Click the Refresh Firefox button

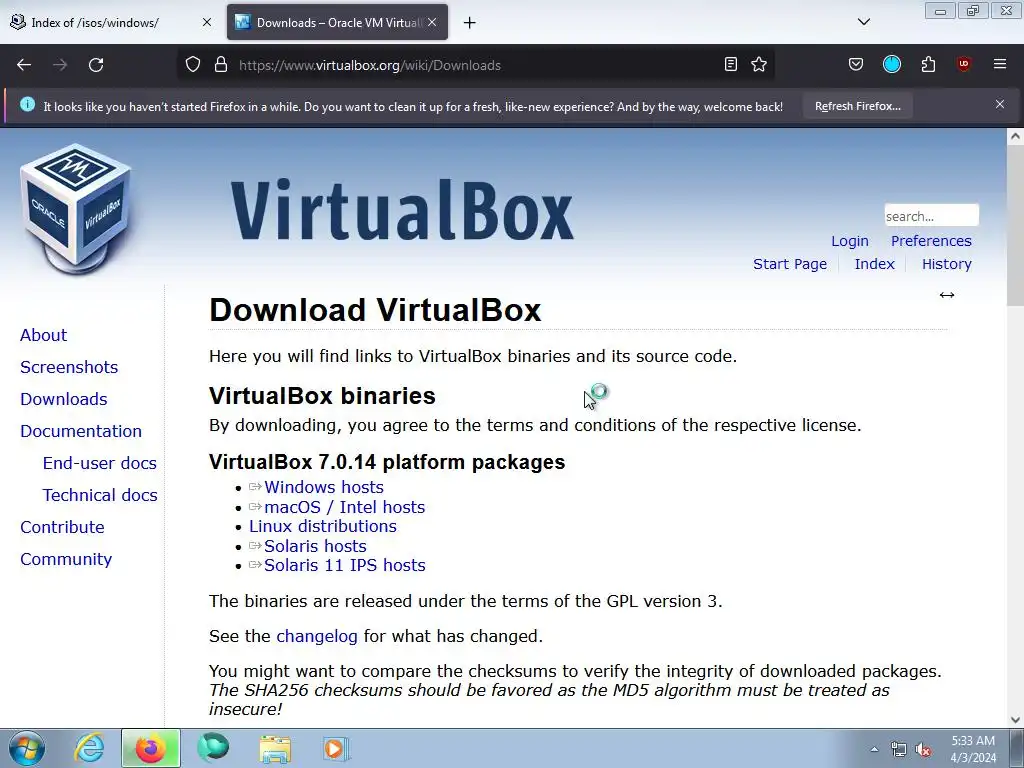[857, 106]
